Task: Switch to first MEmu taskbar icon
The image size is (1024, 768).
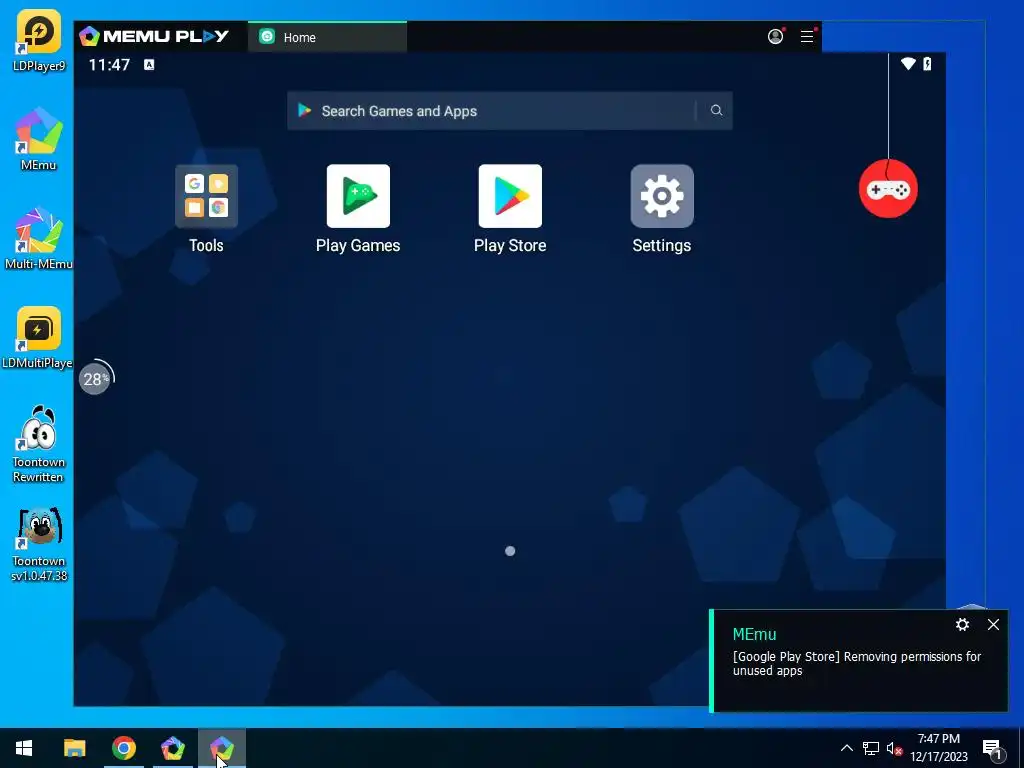Action: [173, 748]
